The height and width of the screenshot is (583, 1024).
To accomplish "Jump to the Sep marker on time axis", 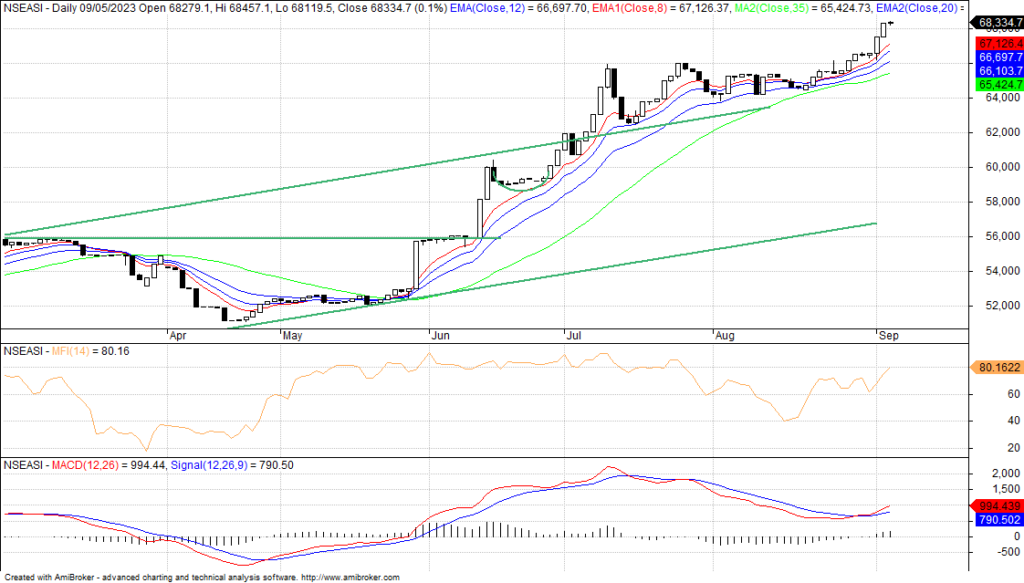I will tap(888, 337).
